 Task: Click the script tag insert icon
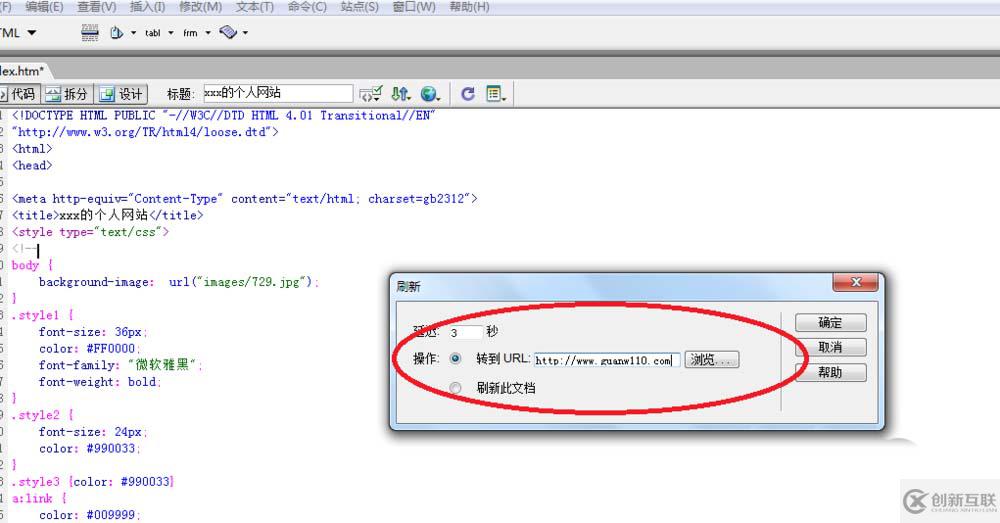pyautogui.click(x=228, y=33)
